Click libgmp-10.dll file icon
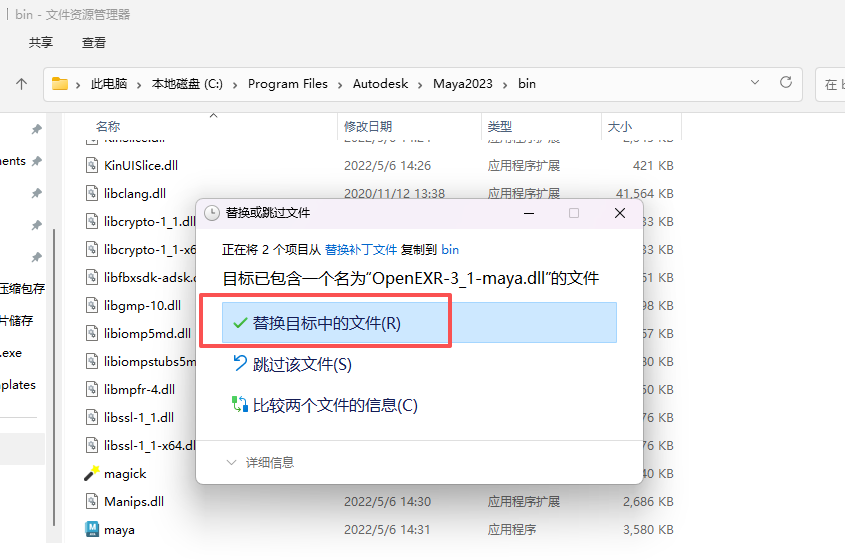Image resolution: width=845 pixels, height=560 pixels. coord(92,306)
